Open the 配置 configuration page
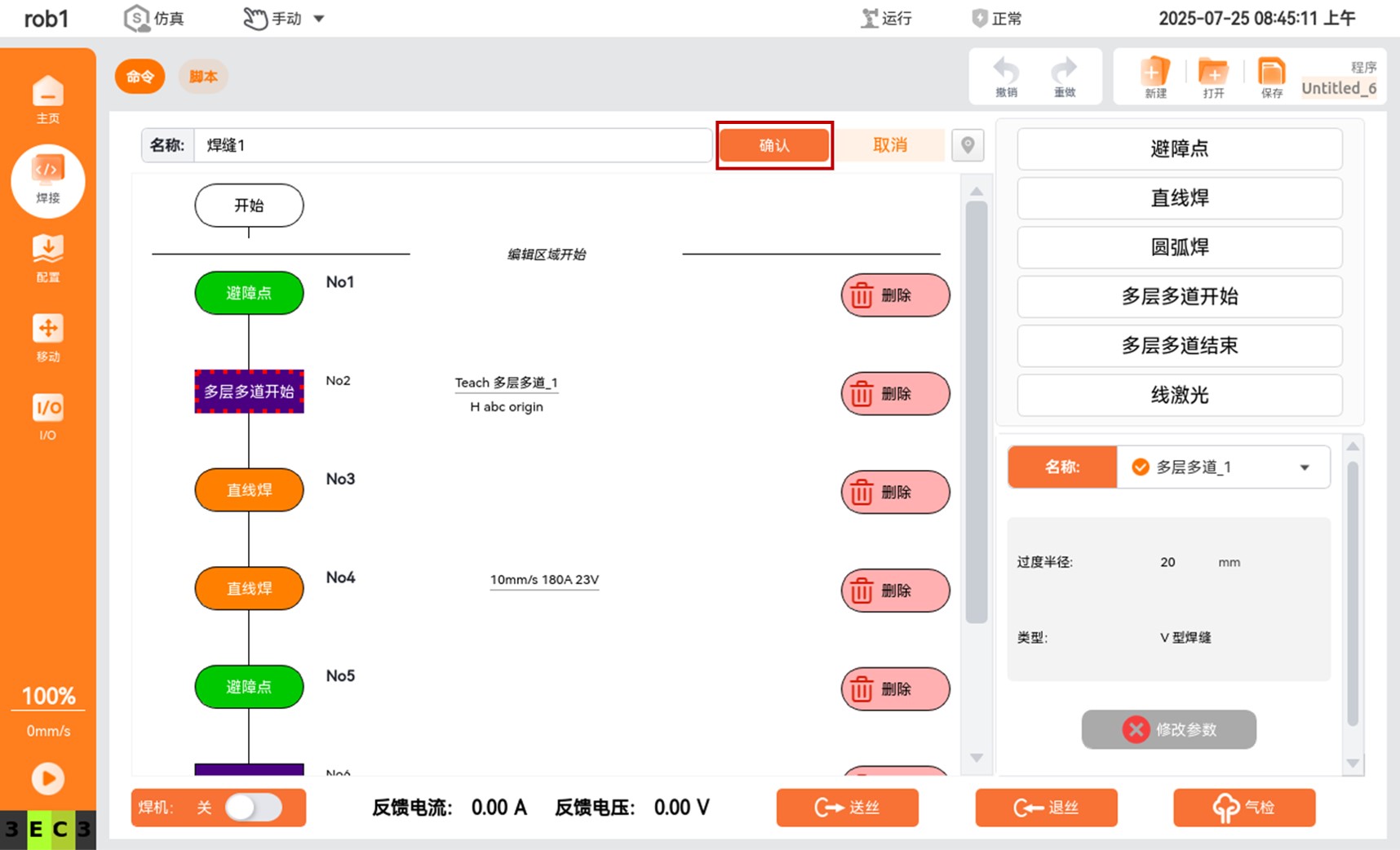The image size is (1400, 850). 47,258
